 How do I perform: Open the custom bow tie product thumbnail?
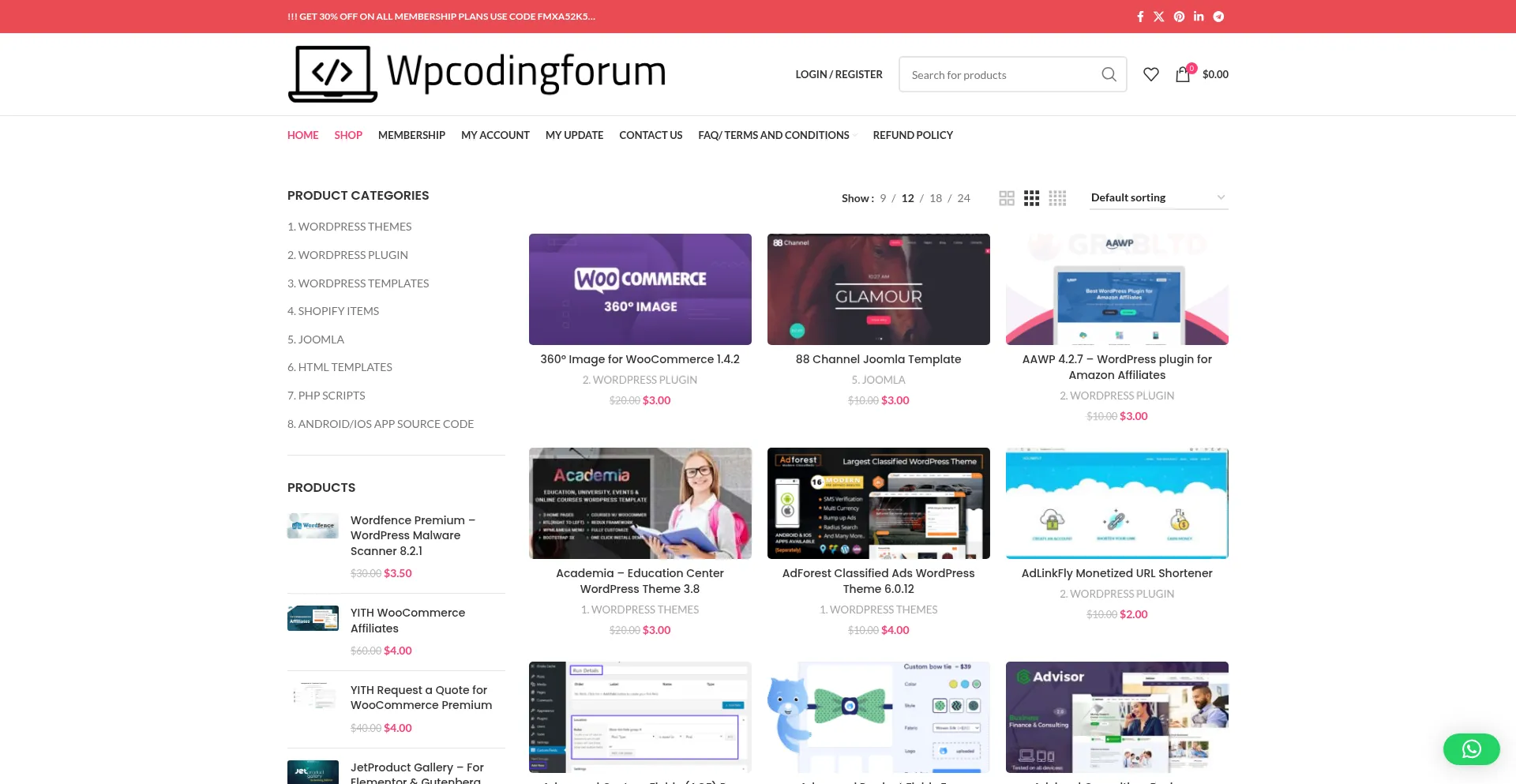879,717
